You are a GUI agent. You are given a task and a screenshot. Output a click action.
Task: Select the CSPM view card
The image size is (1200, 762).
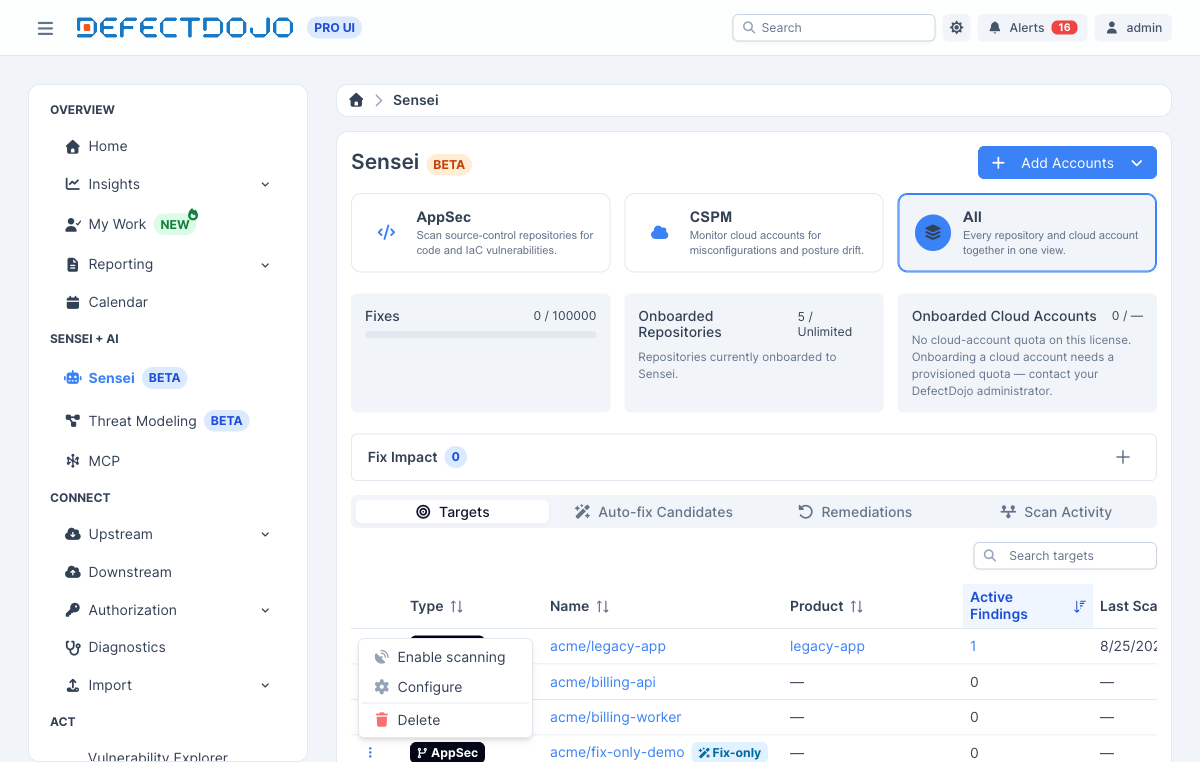754,233
